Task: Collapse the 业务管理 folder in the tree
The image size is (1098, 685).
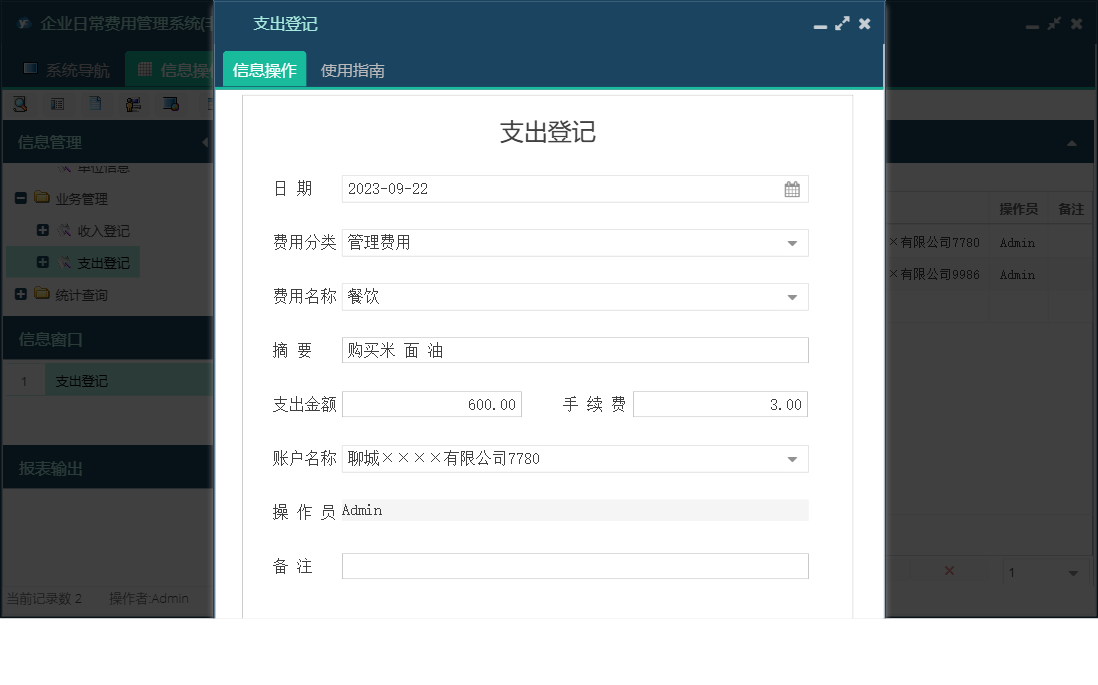Action: (20, 198)
